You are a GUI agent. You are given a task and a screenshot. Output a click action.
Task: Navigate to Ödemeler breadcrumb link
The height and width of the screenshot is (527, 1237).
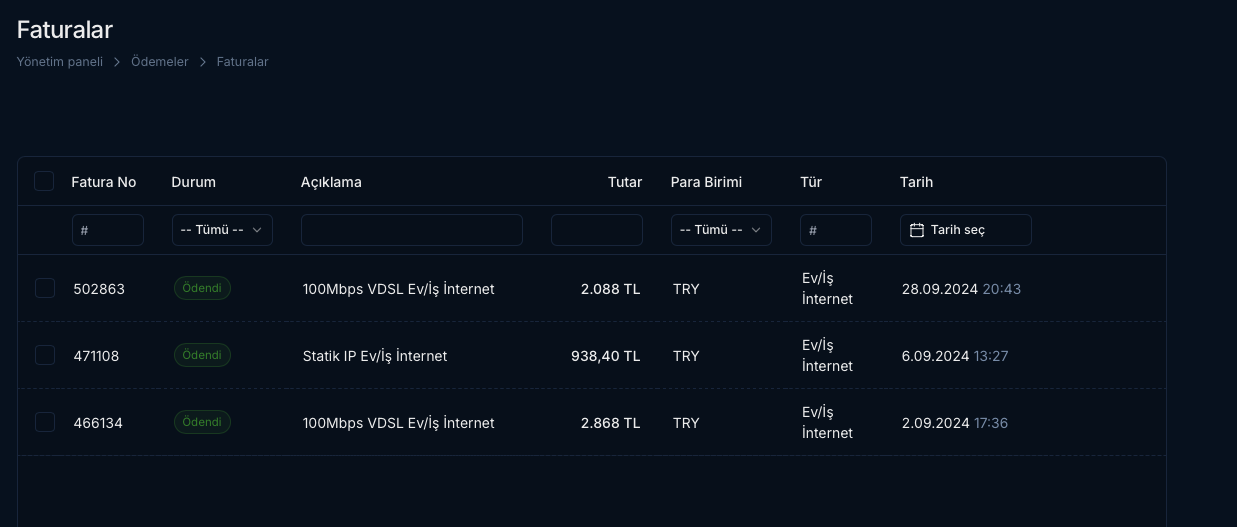(x=160, y=62)
